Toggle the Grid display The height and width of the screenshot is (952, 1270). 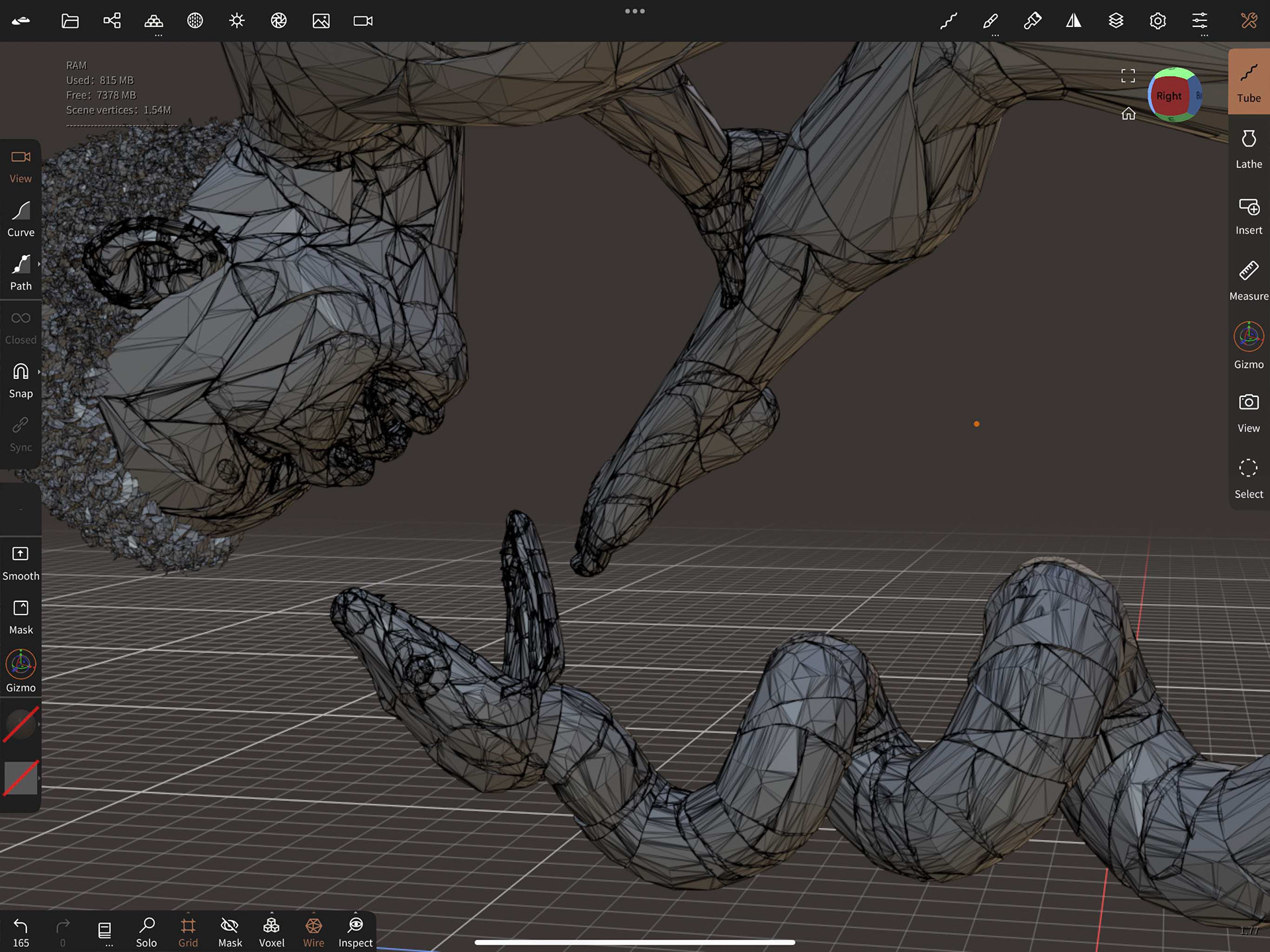188,931
